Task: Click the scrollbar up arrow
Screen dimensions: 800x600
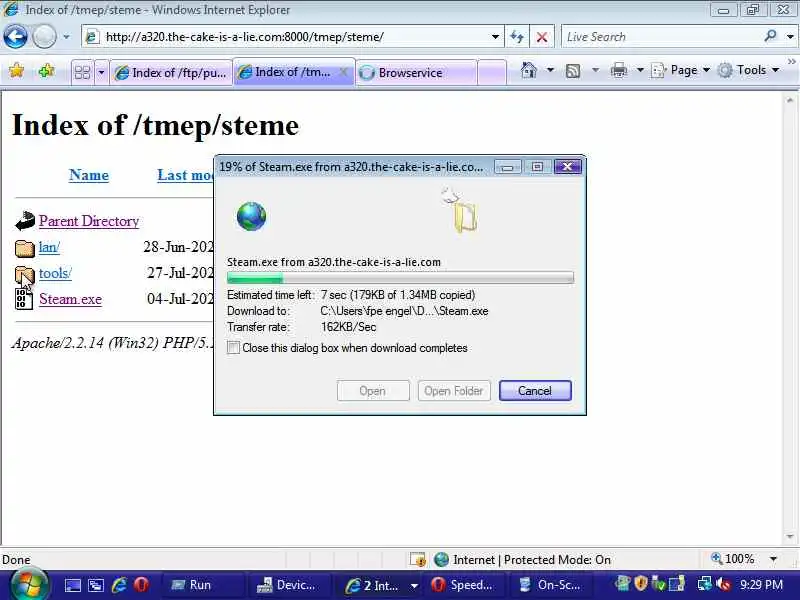Action: click(x=790, y=100)
